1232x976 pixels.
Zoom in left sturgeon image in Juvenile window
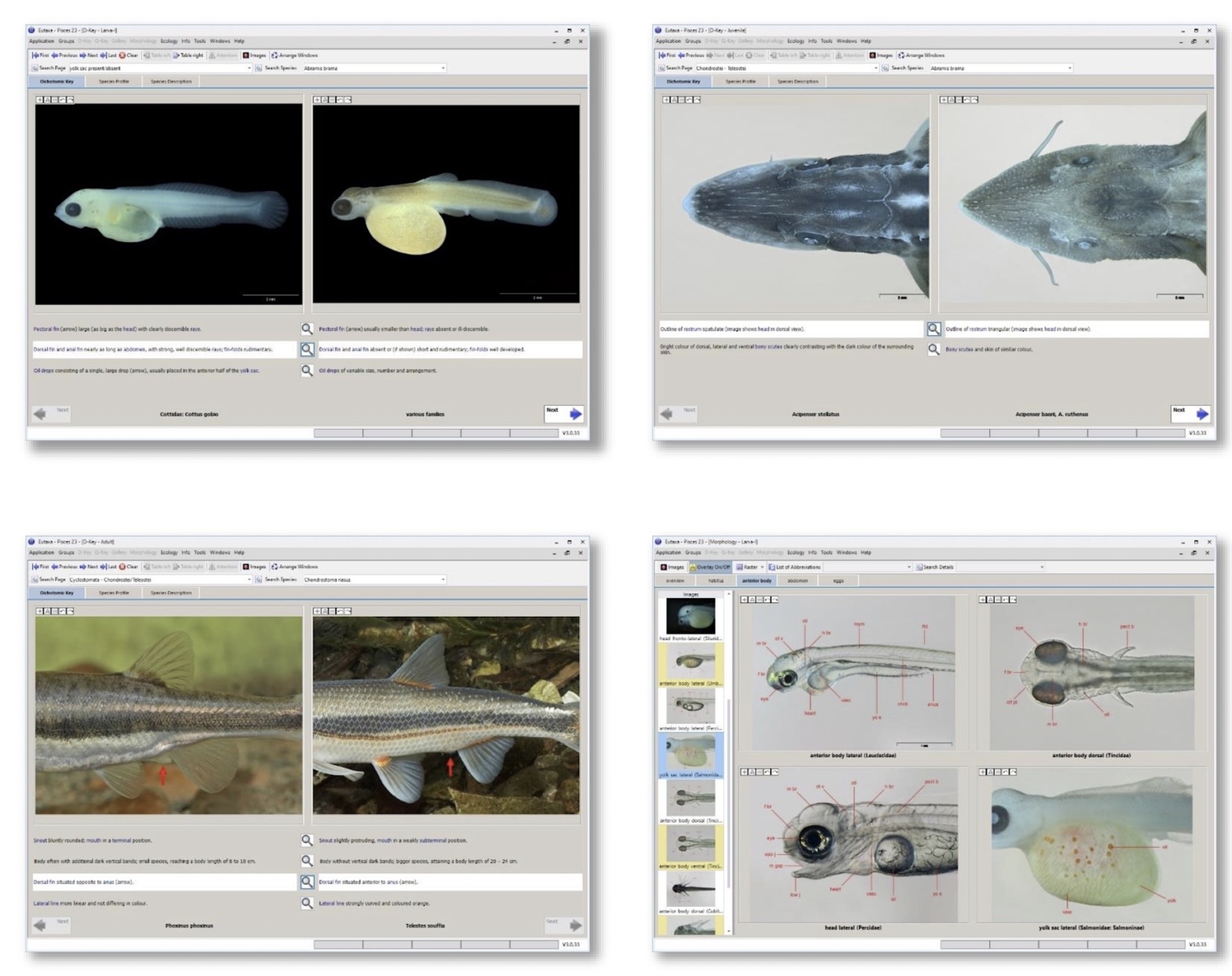(666, 99)
